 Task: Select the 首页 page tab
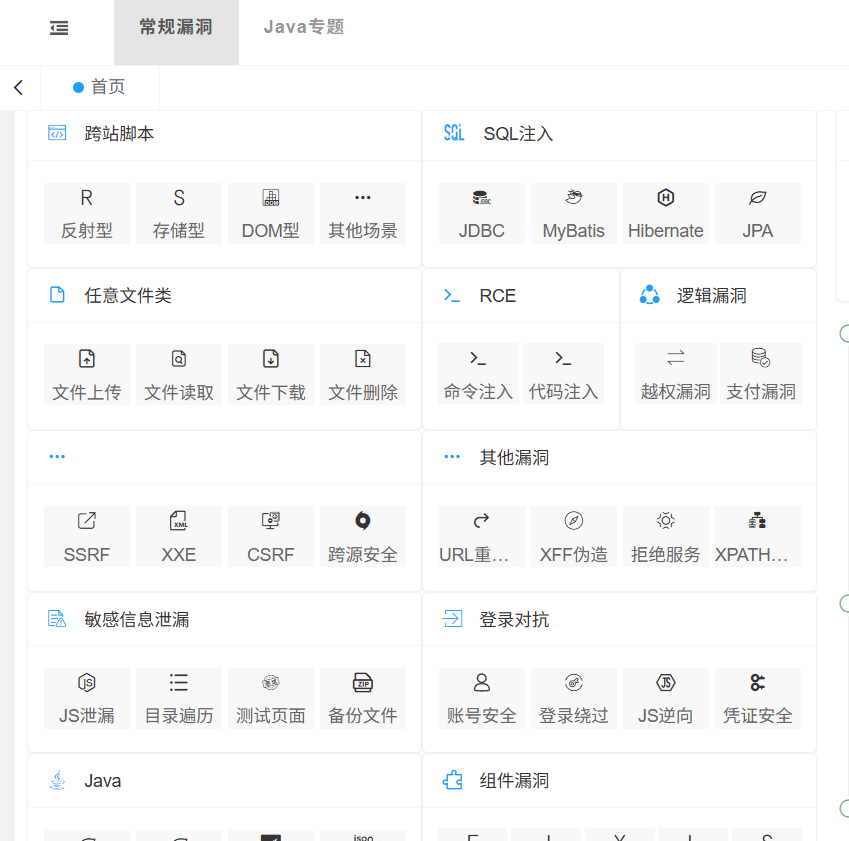click(x=100, y=87)
